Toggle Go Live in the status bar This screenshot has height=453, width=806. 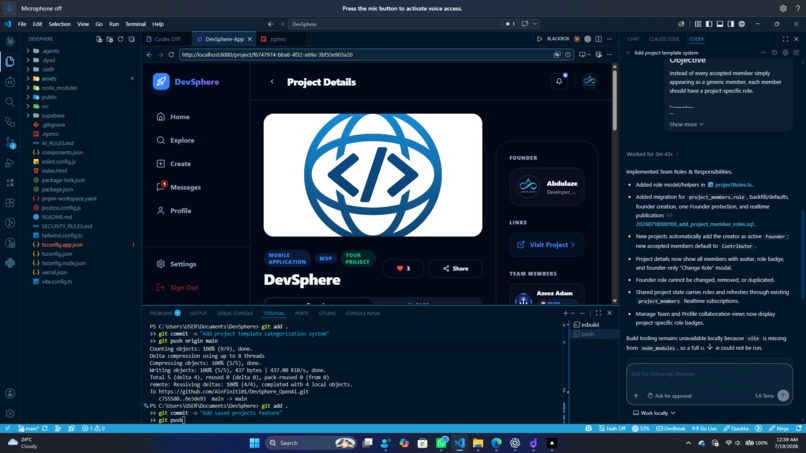click(704, 428)
